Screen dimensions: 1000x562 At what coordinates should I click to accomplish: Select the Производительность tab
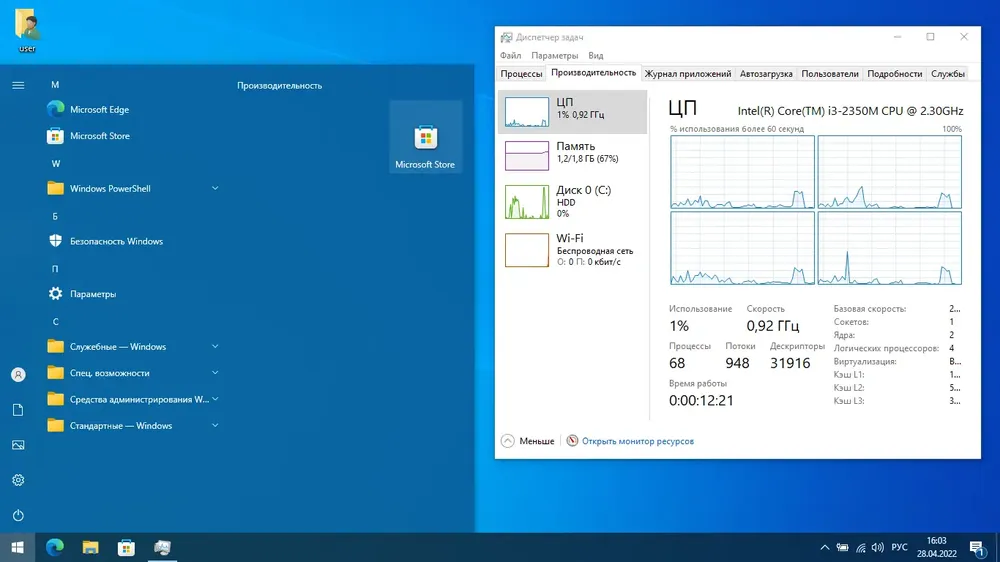click(593, 73)
